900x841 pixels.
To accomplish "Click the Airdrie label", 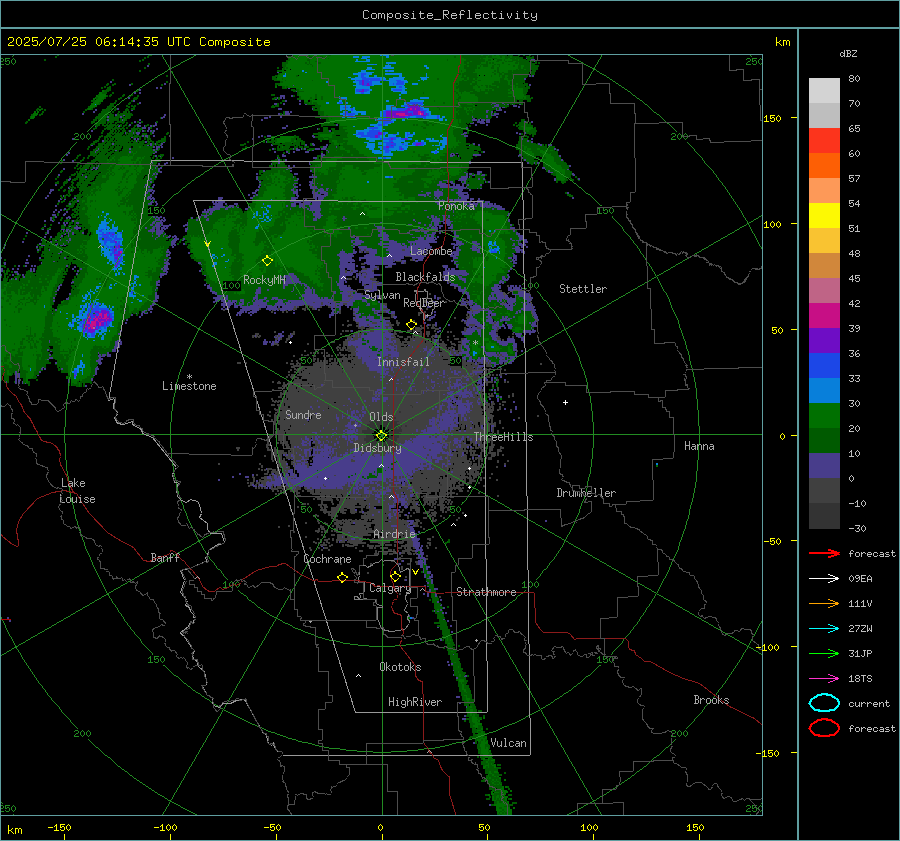I will point(394,534).
